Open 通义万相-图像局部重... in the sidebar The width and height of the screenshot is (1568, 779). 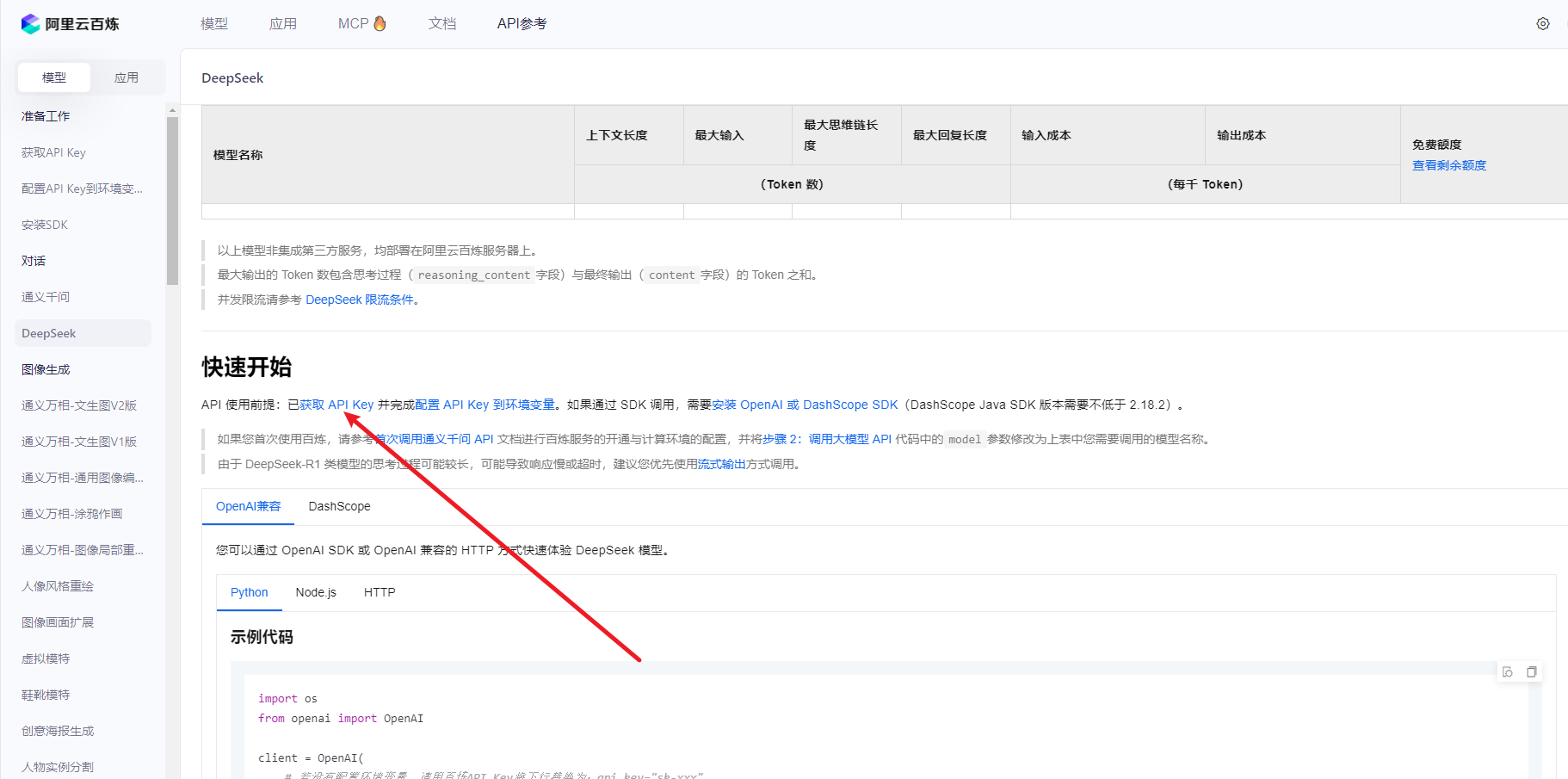coord(83,550)
